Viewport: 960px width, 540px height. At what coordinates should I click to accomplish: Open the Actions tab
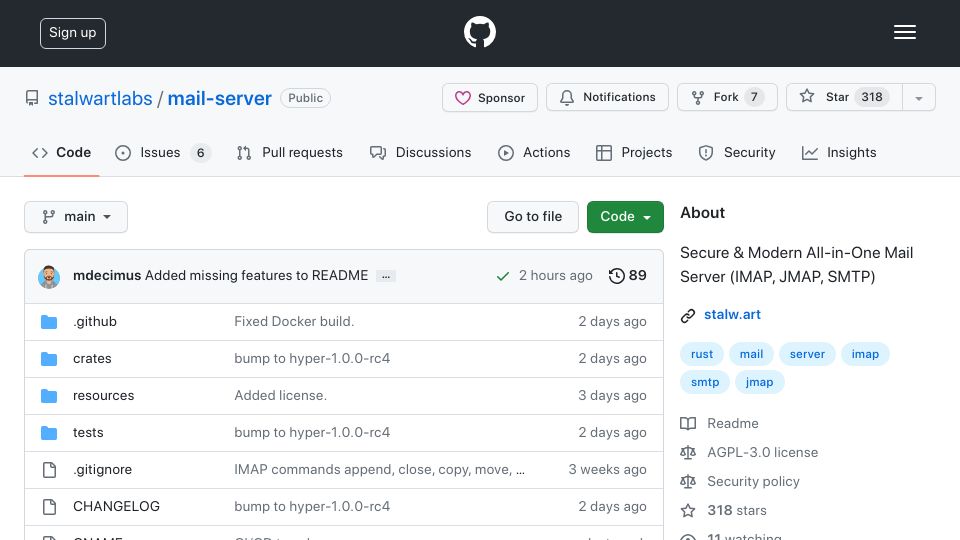pyautogui.click(x=534, y=152)
